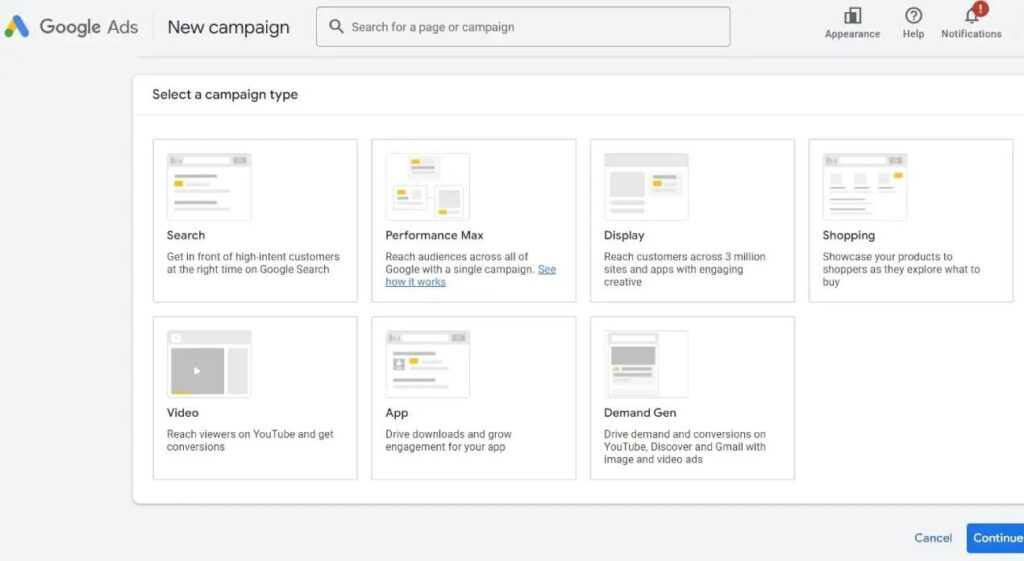Click the Google Ads logo

click(x=71, y=27)
